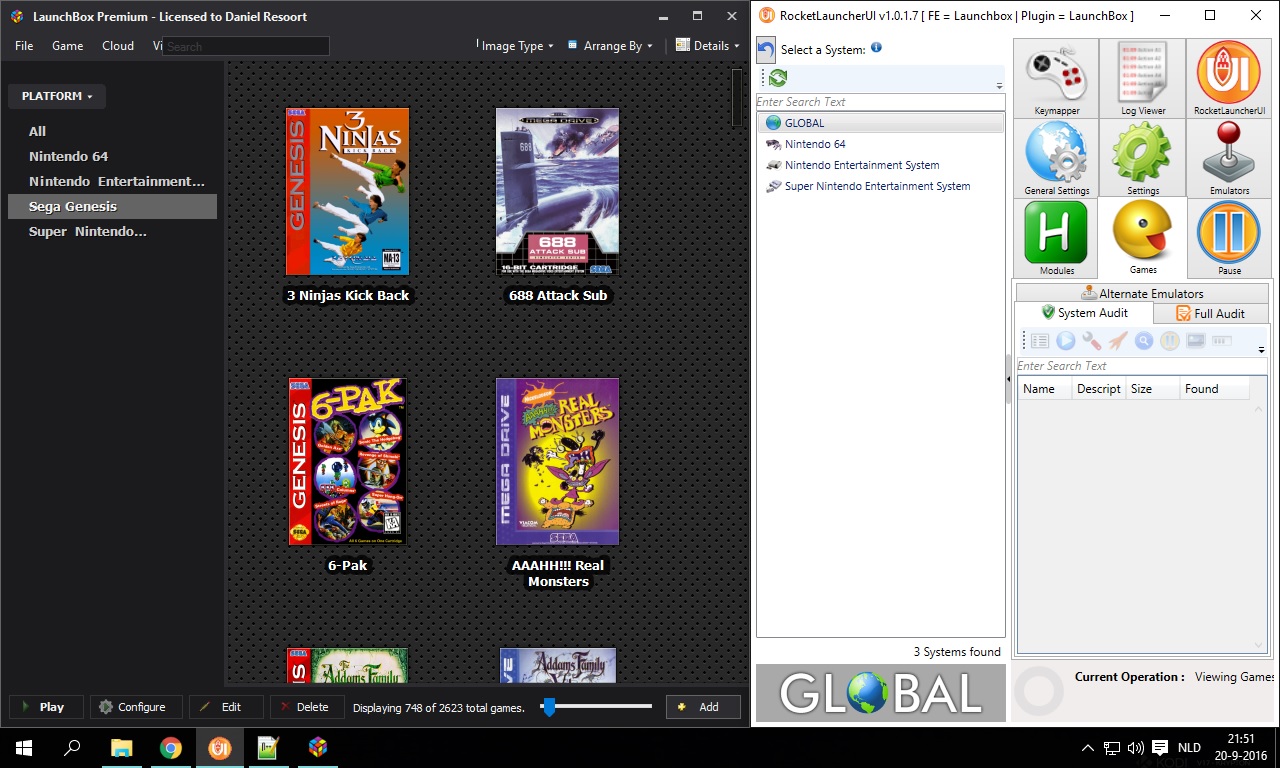
Task: Switch to the Full Audit tab
Action: (x=1211, y=314)
